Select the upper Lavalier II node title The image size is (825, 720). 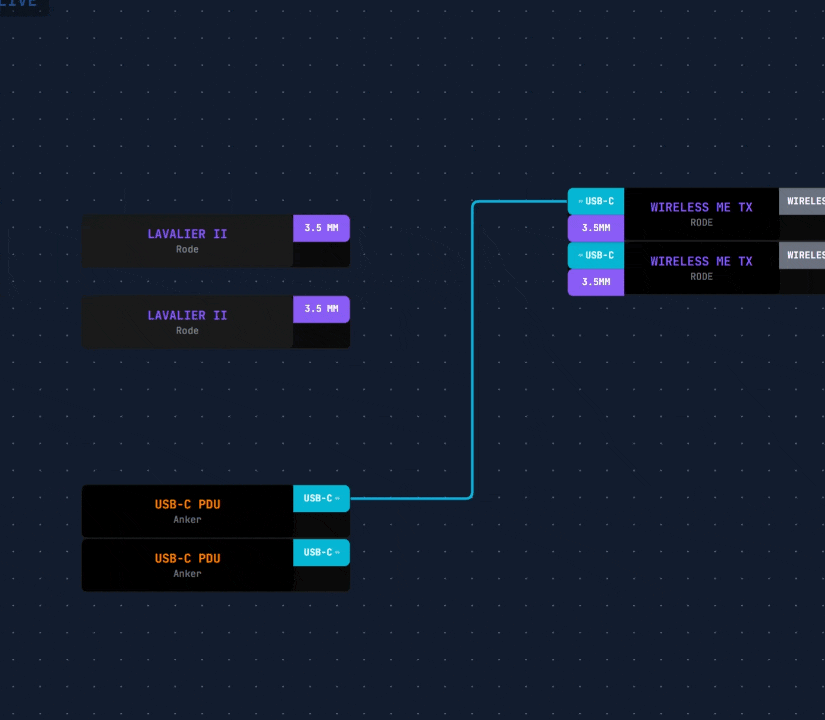tap(187, 234)
